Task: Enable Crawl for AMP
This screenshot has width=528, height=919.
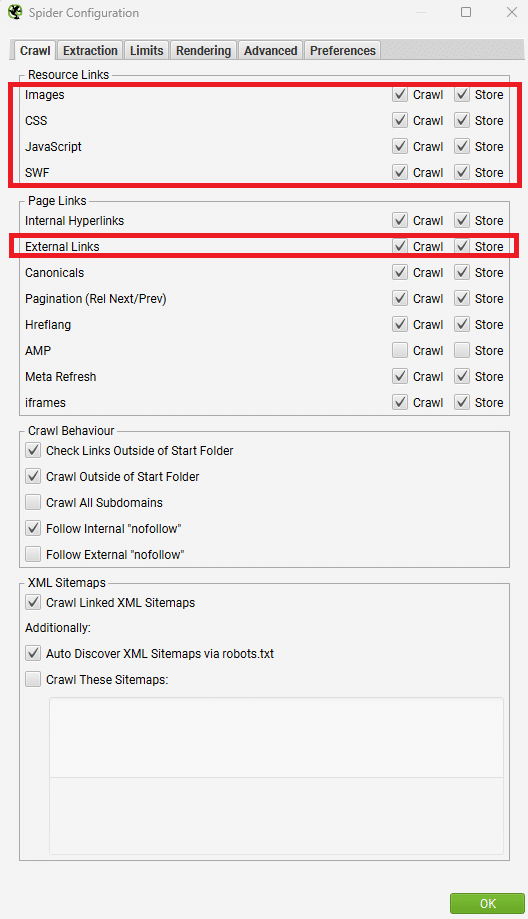Action: 400,350
